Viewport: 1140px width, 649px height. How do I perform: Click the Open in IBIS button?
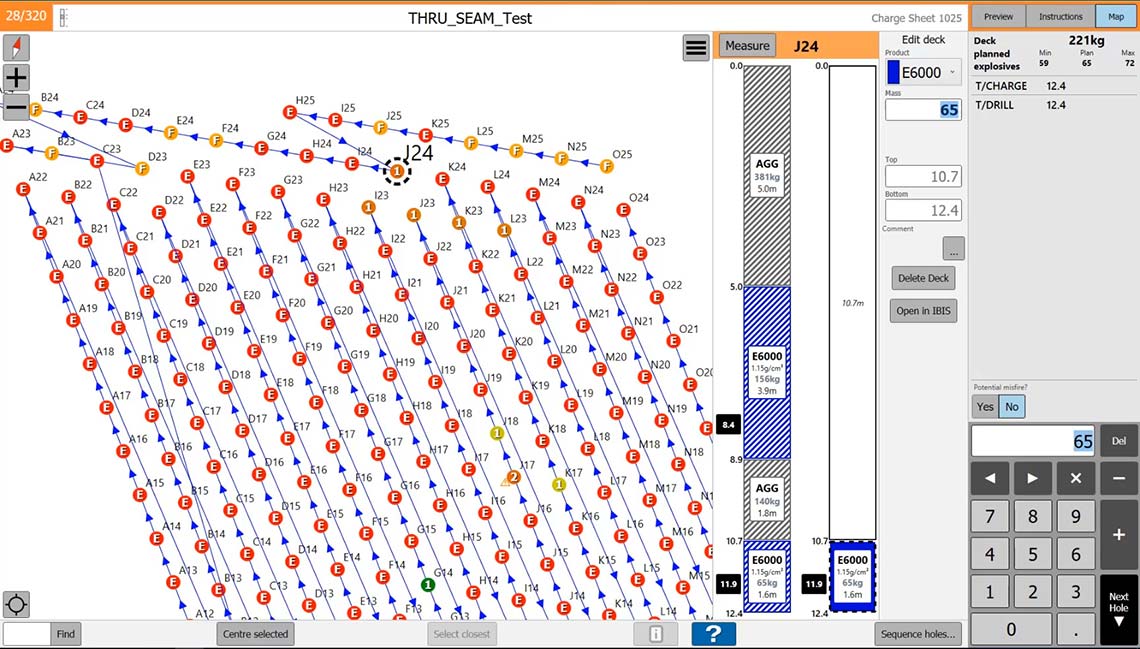[x=923, y=311]
